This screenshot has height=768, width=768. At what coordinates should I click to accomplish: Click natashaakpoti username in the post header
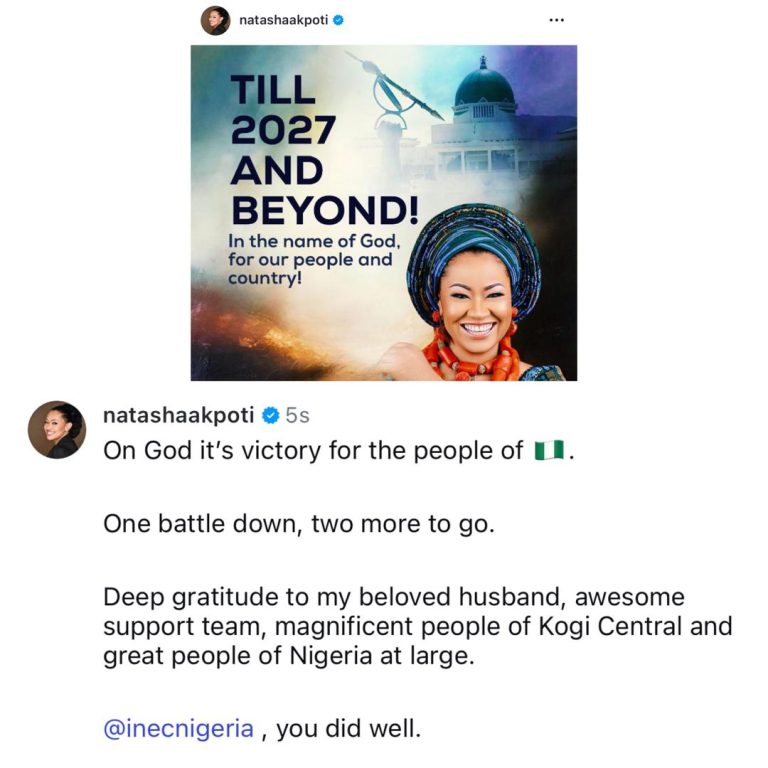pos(283,20)
